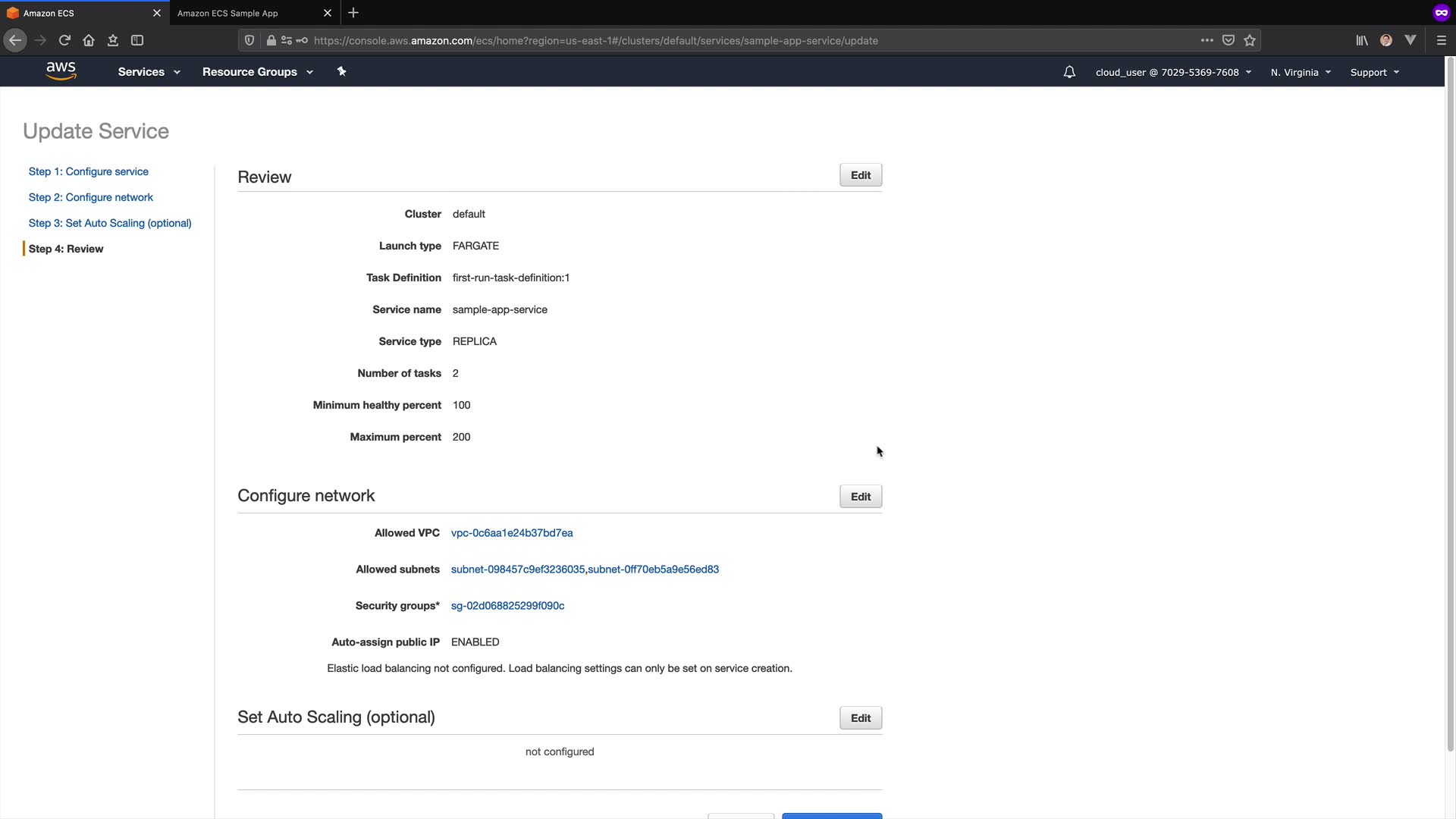Open the Firefox hamburger menu
1456x819 pixels.
point(1441,40)
